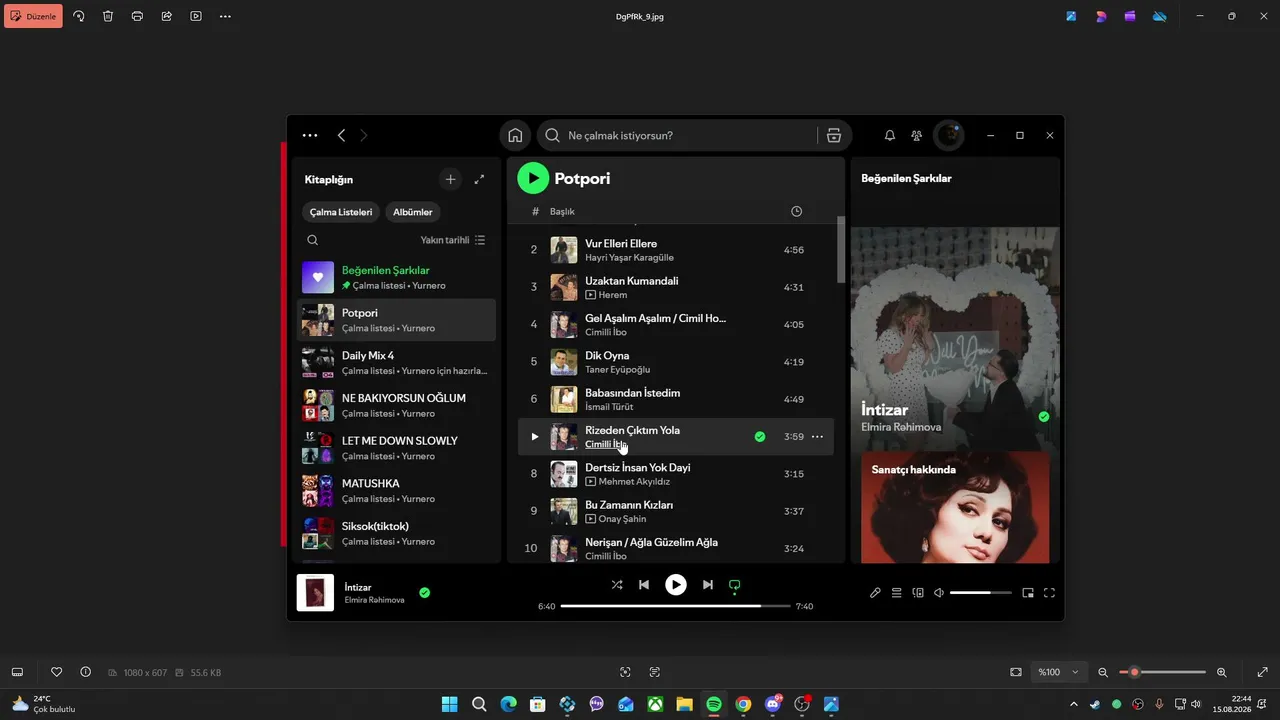Viewport: 1280px width, 720px height.
Task: Skip to previous track
Action: pos(644,585)
